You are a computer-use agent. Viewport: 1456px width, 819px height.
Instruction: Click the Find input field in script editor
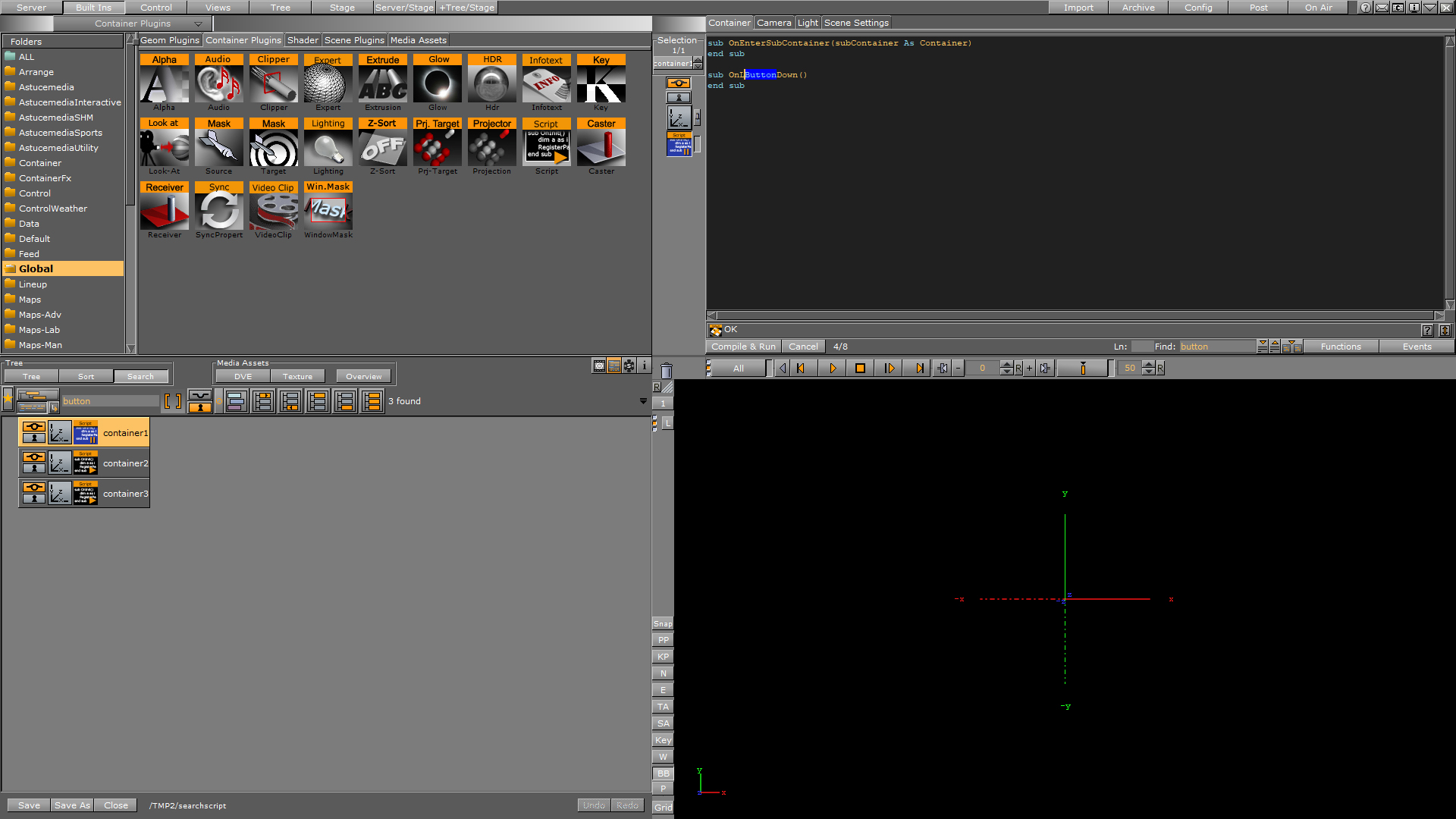click(1215, 346)
